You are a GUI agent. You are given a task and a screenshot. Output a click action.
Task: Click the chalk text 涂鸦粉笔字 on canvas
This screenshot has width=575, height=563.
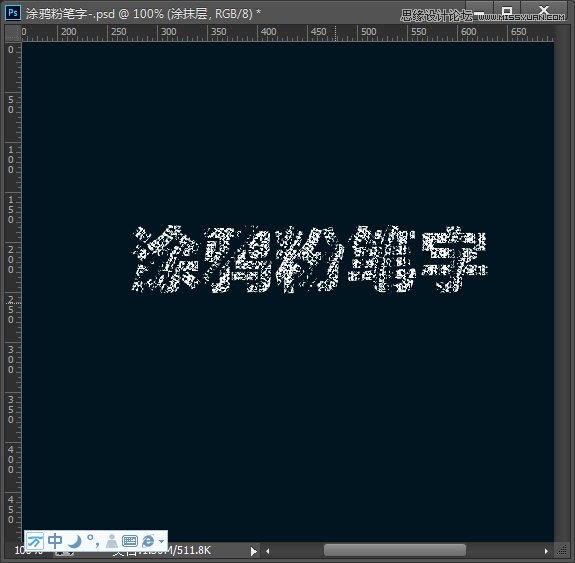coord(310,259)
